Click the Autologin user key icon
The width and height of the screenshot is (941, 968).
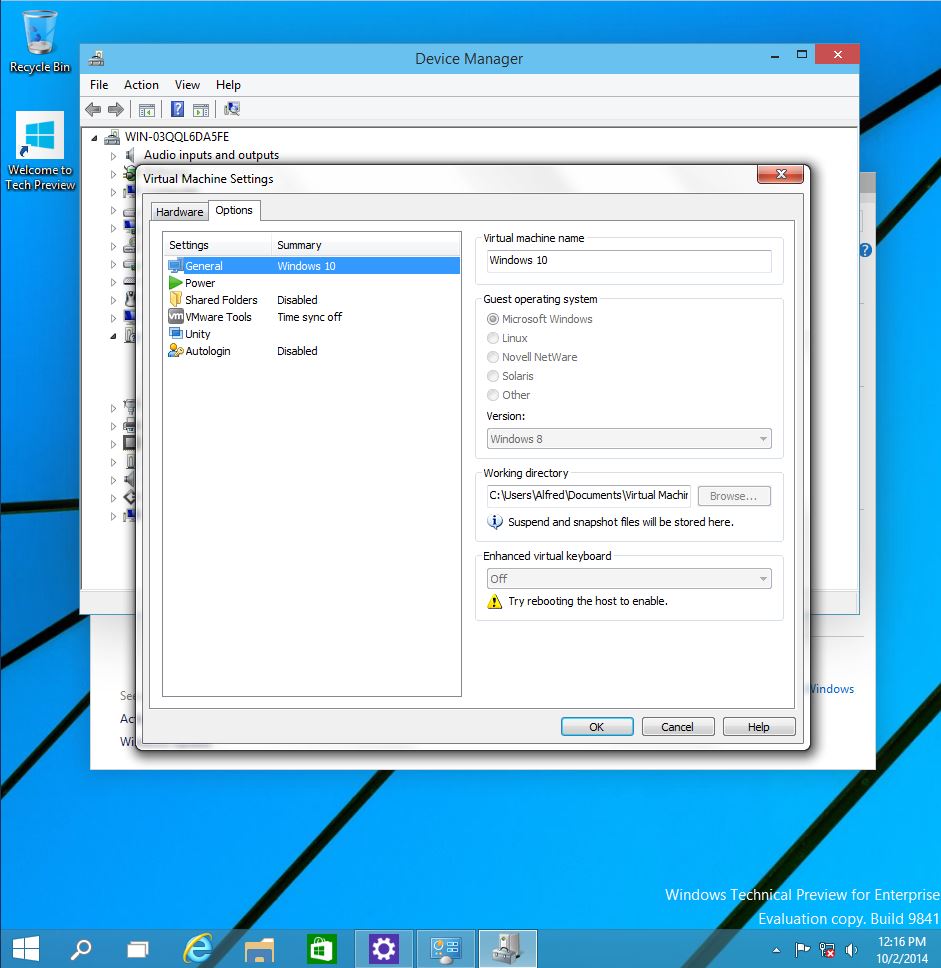176,351
